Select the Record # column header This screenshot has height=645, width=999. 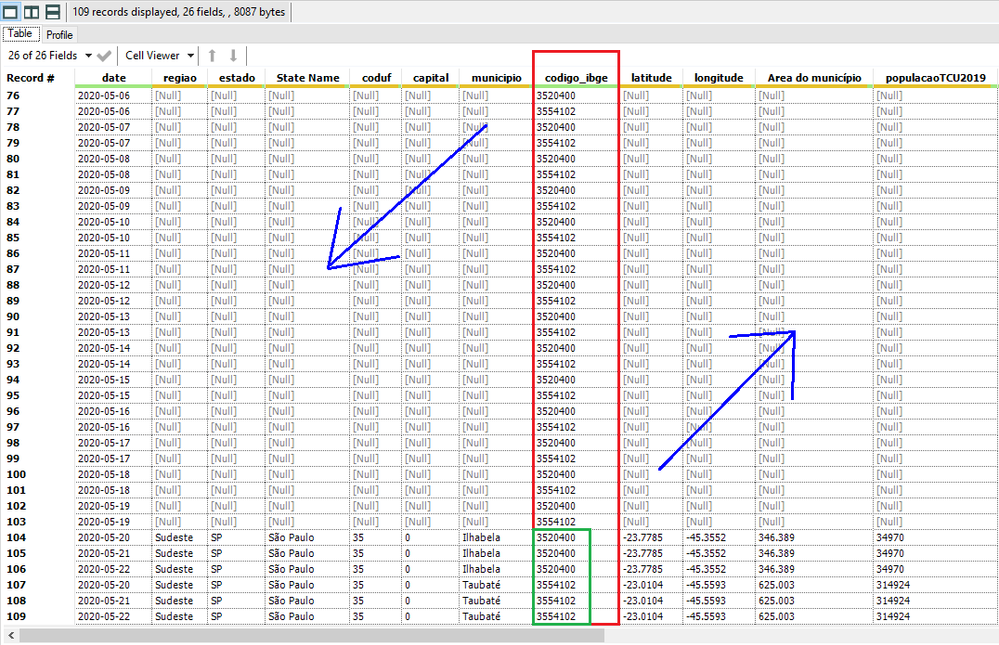pos(31,78)
